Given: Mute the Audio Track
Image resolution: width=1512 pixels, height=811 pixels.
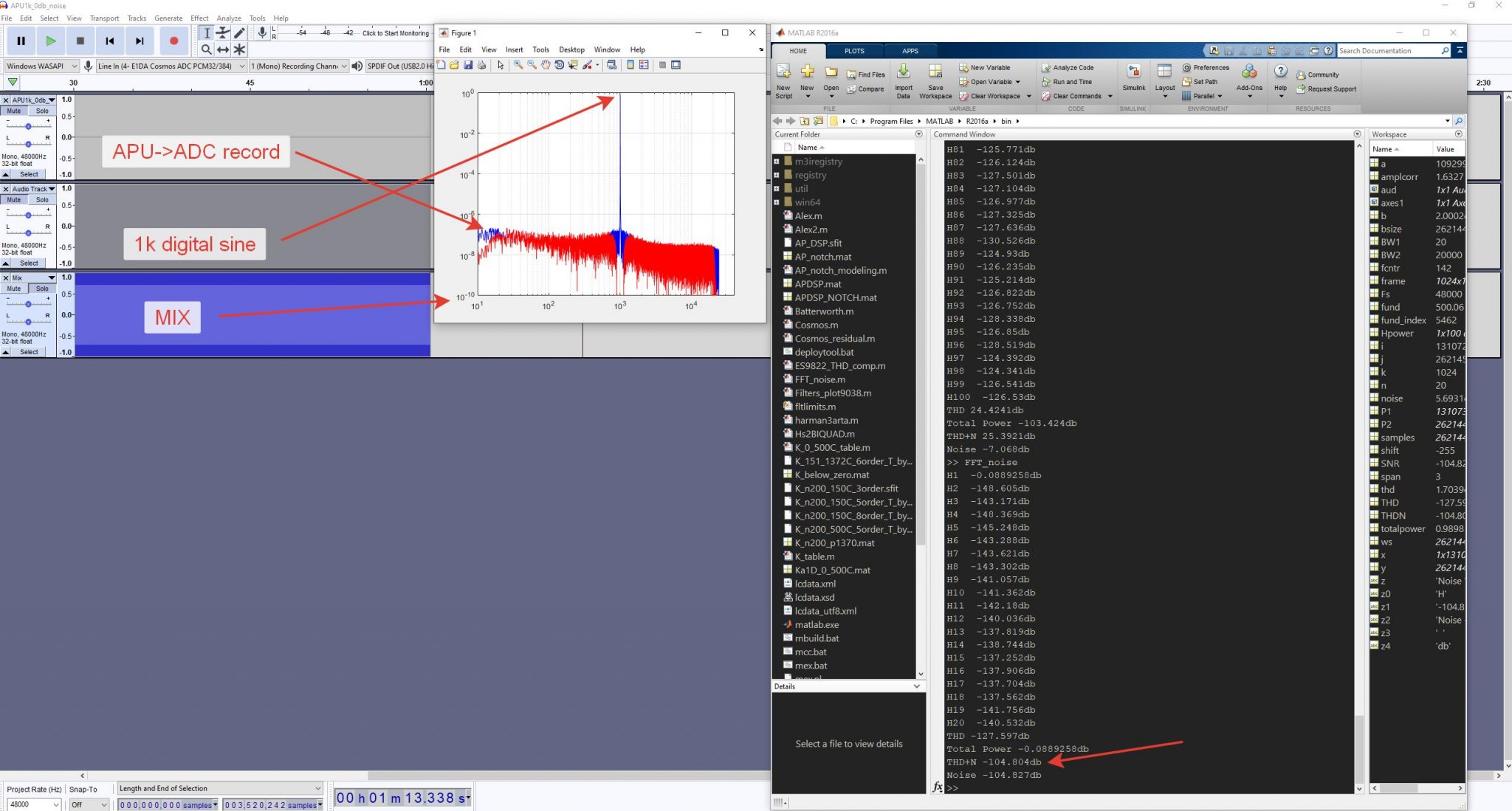Looking at the screenshot, I should (14, 200).
